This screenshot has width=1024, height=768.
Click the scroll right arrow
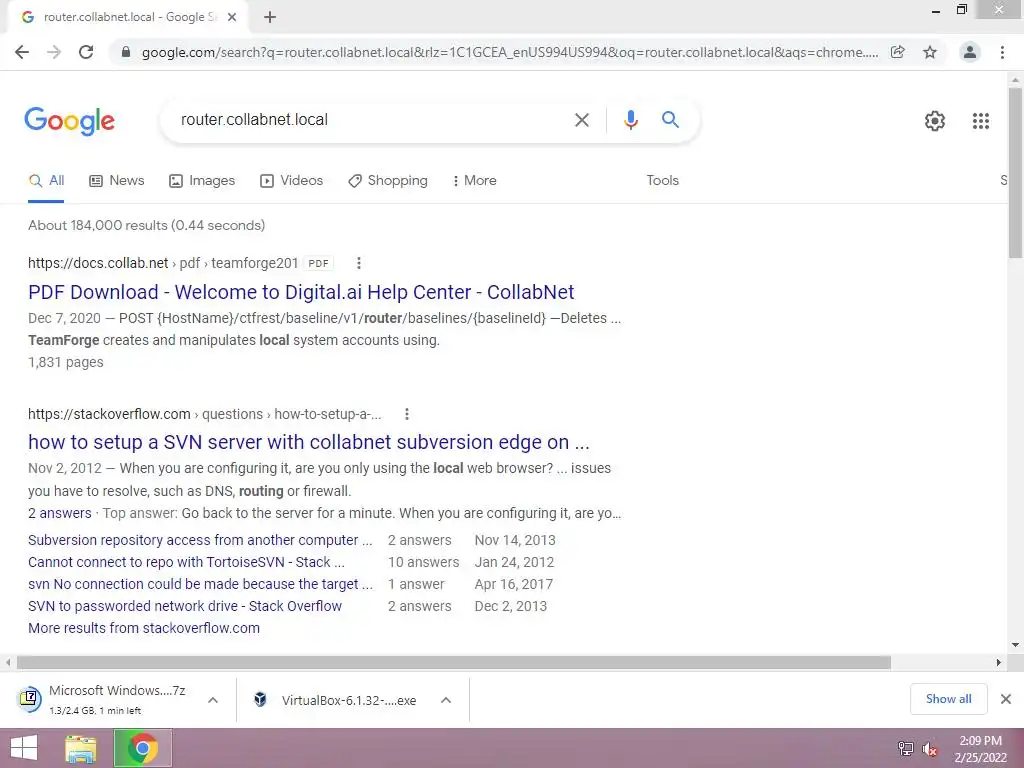click(999, 662)
